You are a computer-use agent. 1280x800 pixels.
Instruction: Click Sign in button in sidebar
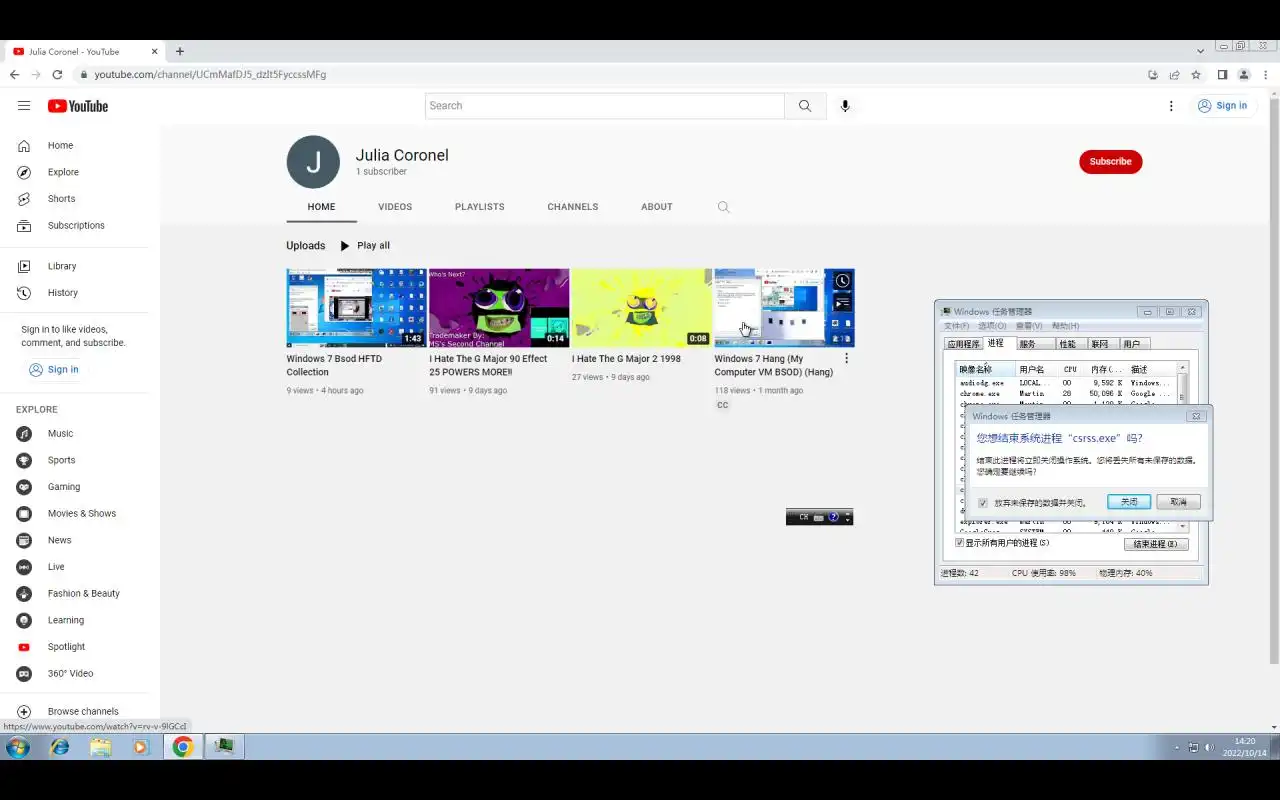54,370
